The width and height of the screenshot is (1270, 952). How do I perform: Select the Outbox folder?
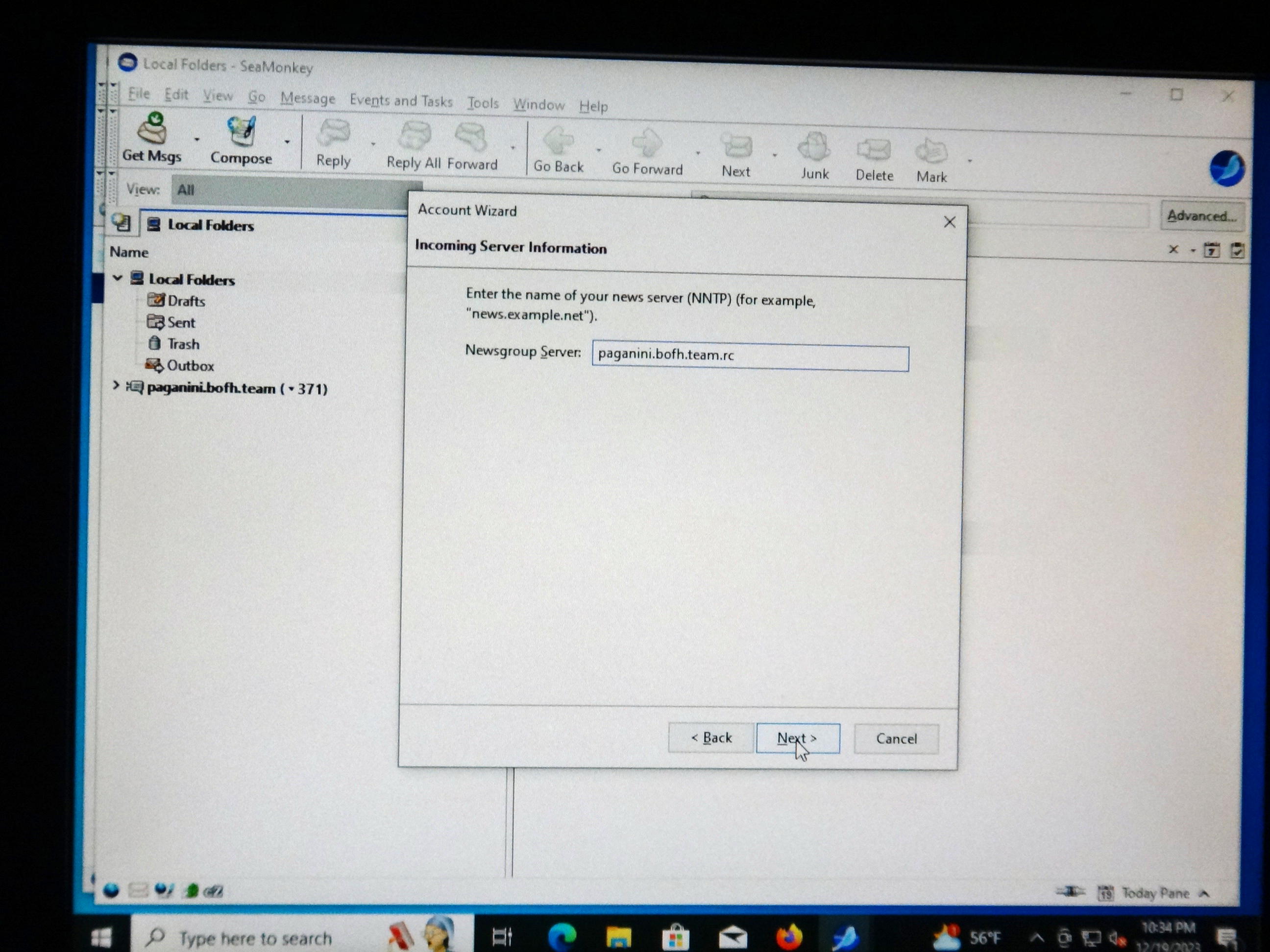(x=180, y=365)
